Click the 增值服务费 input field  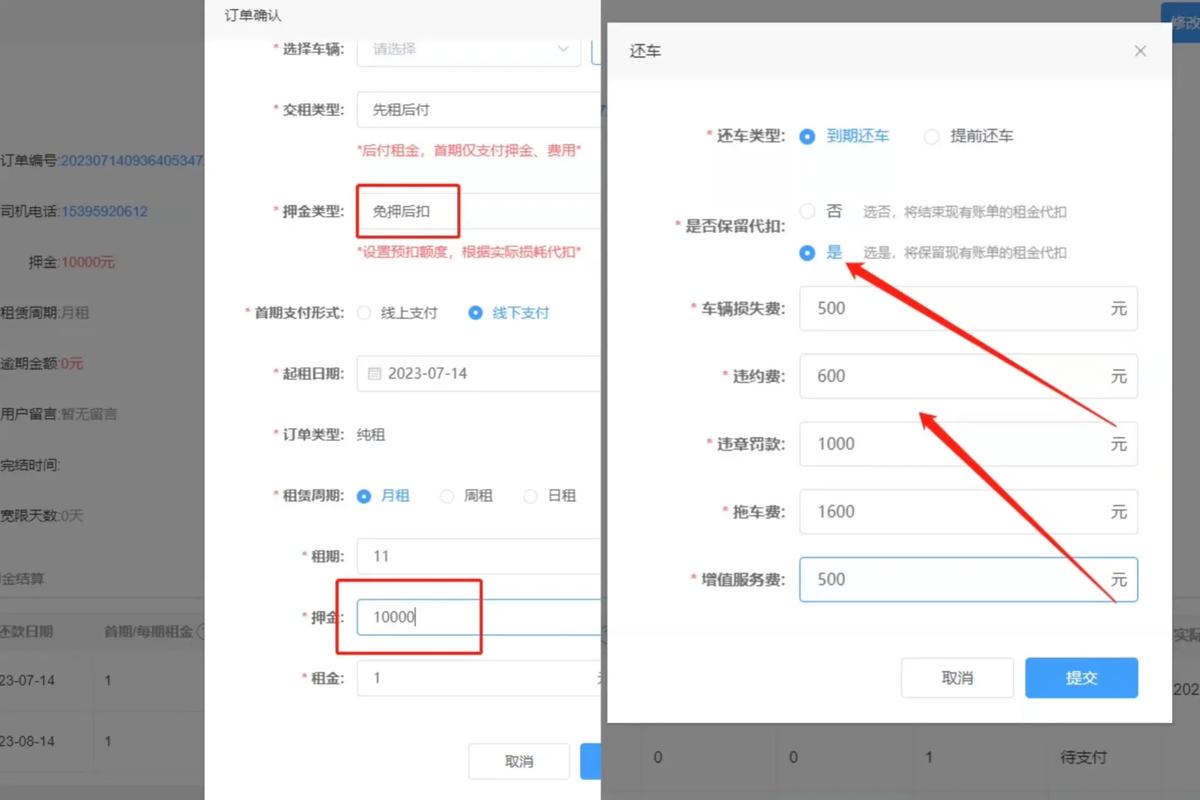[x=968, y=580]
